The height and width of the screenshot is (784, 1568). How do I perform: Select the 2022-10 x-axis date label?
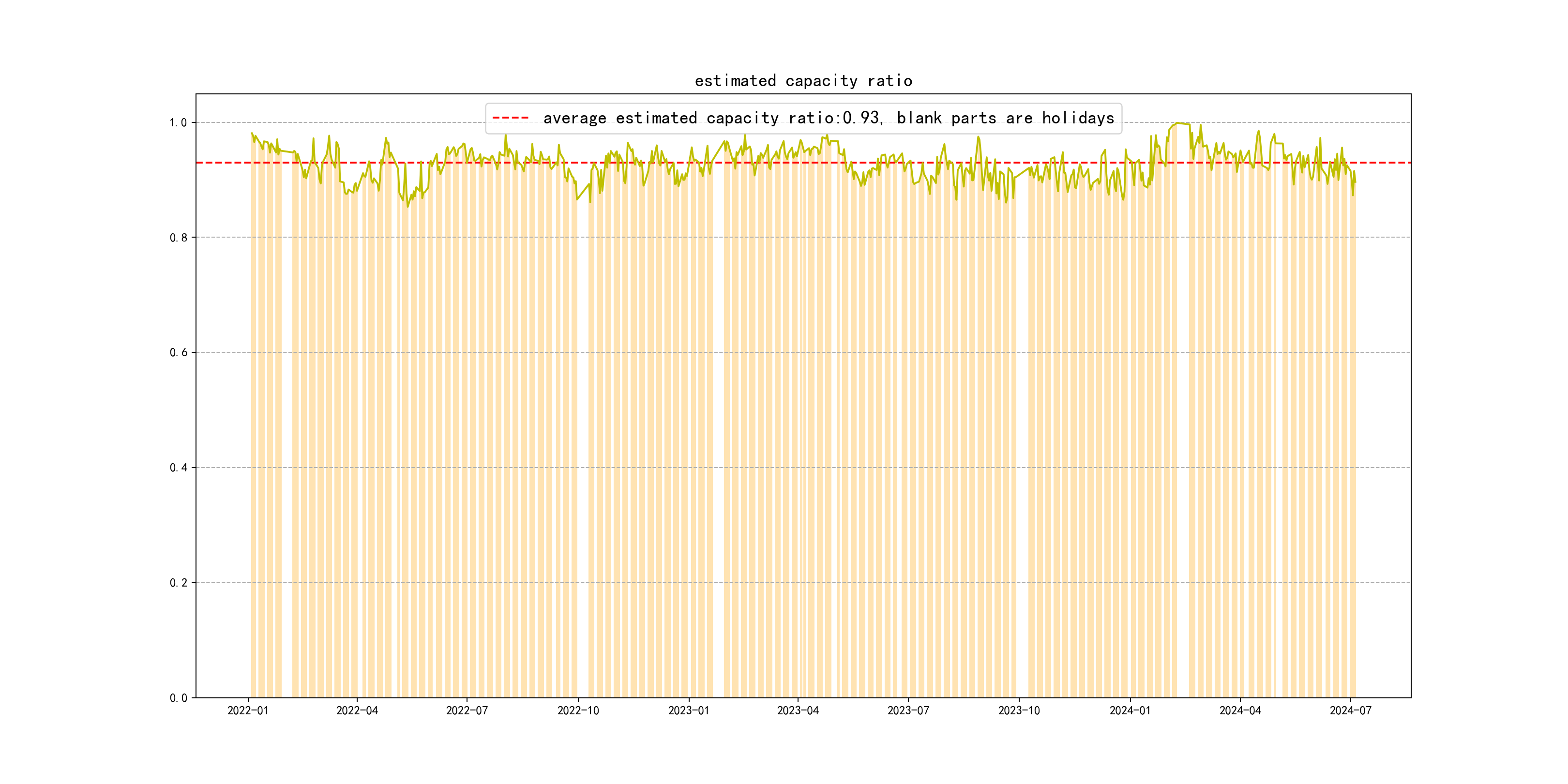click(578, 711)
